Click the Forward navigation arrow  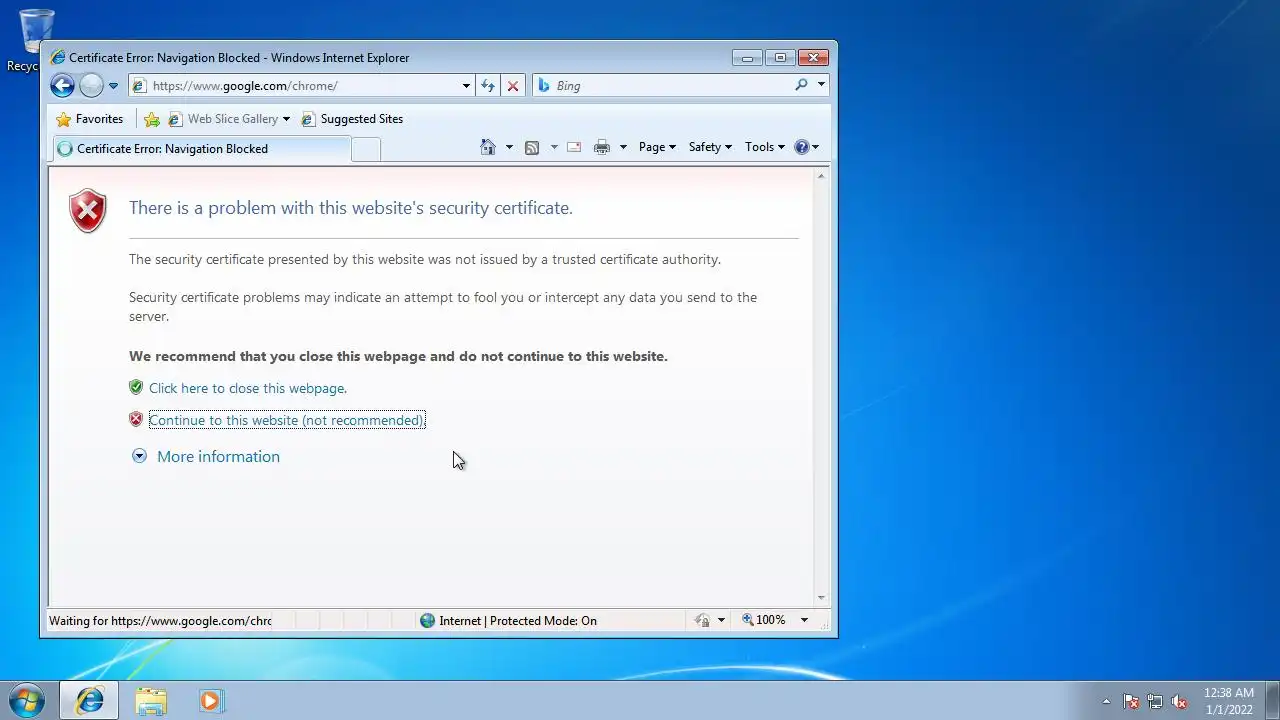click(x=91, y=86)
